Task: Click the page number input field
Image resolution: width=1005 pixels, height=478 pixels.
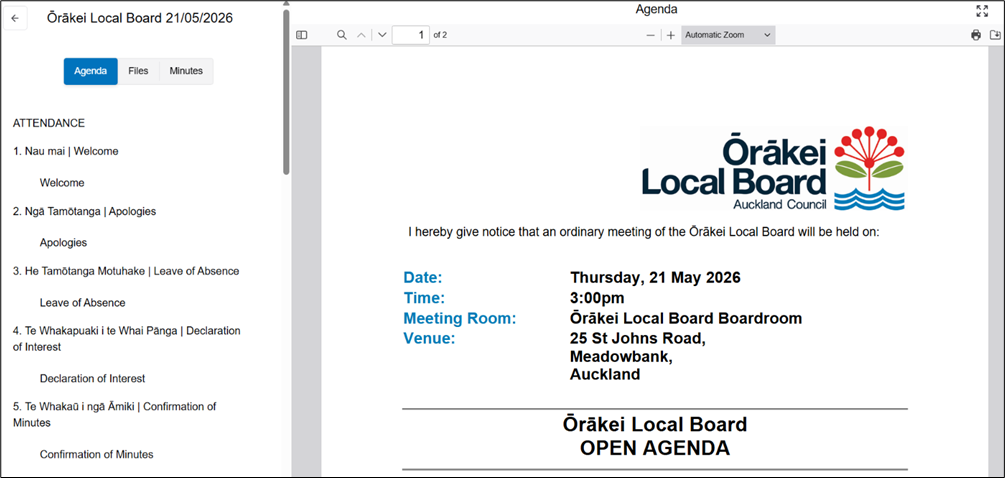Action: pyautogui.click(x=411, y=35)
